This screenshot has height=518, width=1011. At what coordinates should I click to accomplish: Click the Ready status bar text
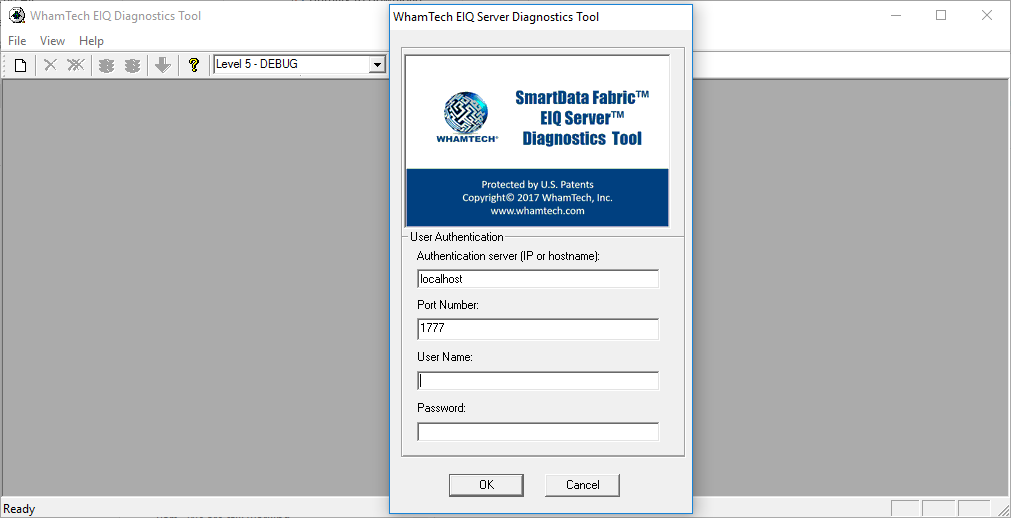19,509
